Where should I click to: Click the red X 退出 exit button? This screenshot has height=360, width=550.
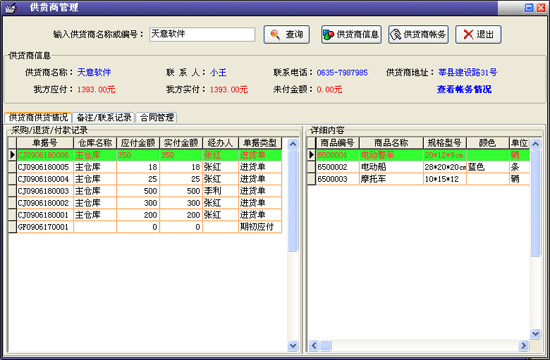[x=478, y=34]
